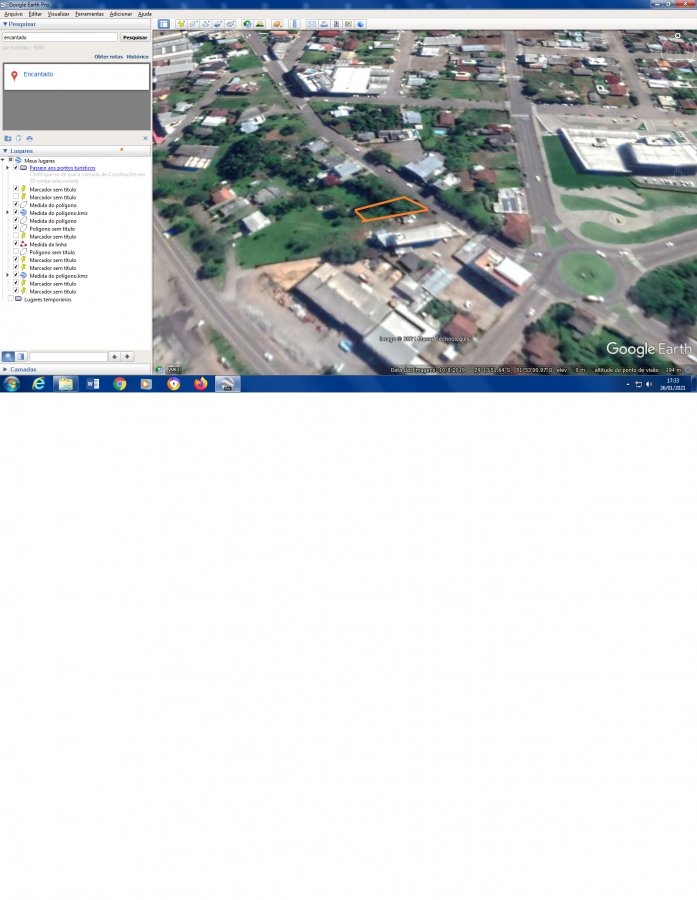Open the historical imagery clock tool
697x900 pixels.
pyautogui.click(x=247, y=23)
